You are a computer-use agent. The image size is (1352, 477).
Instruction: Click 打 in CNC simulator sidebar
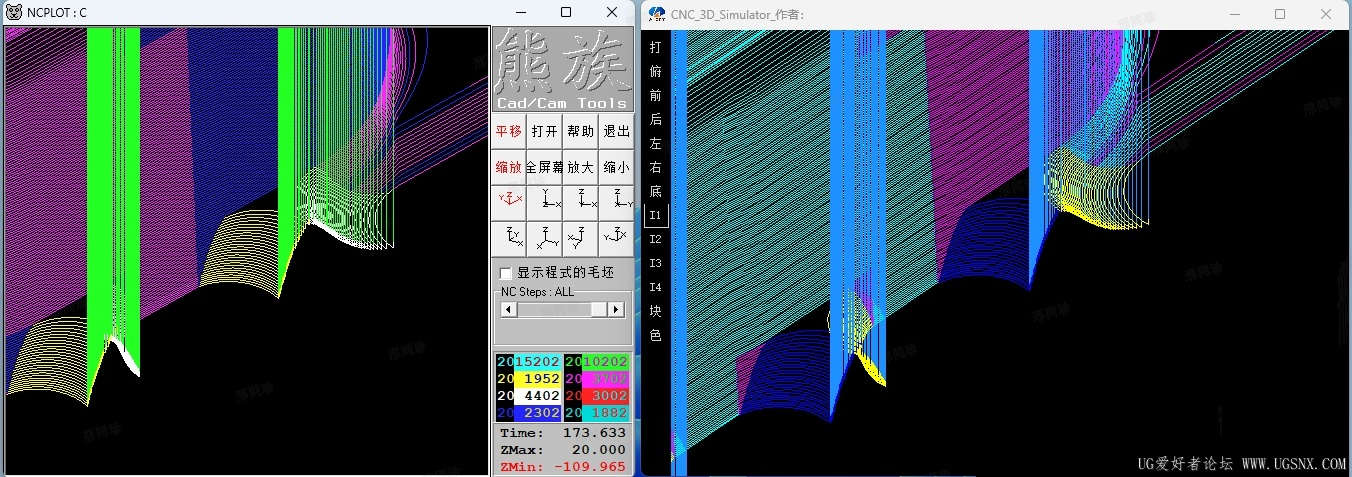(655, 47)
